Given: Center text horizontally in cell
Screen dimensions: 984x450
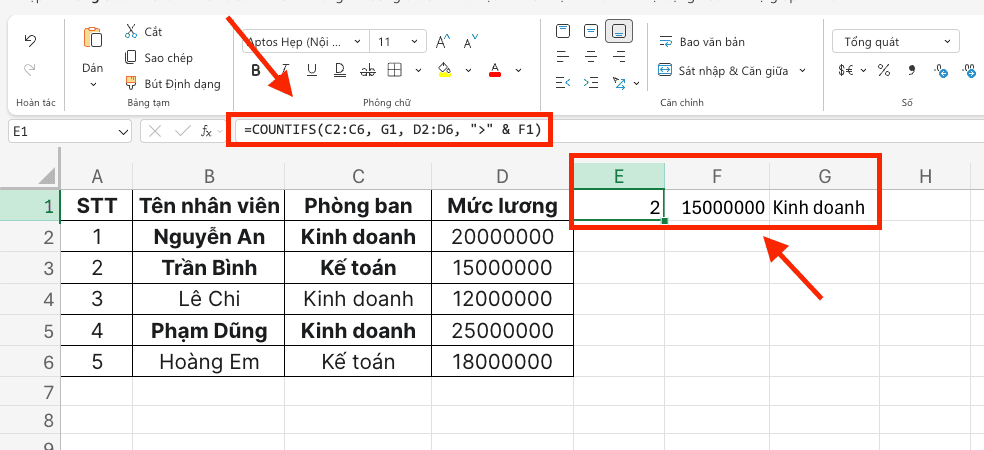Looking at the screenshot, I should [591, 56].
